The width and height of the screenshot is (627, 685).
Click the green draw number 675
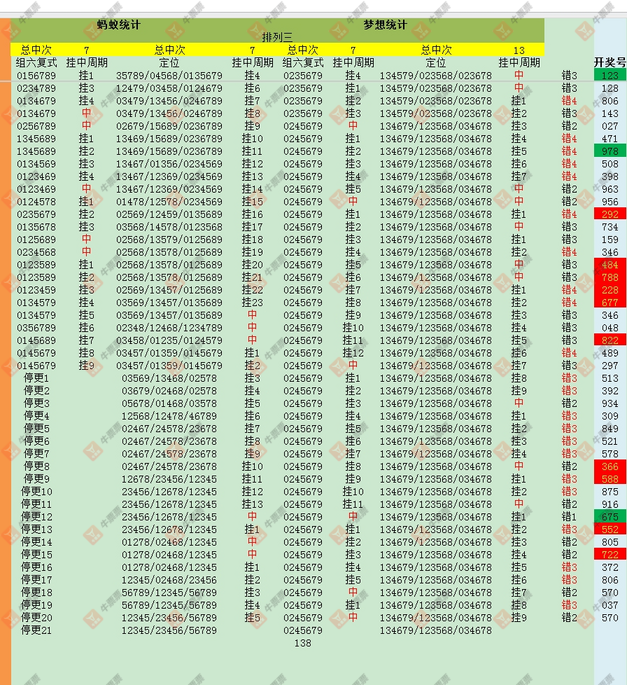pos(610,517)
